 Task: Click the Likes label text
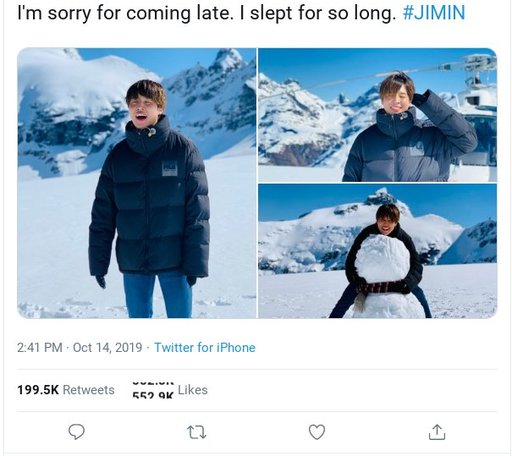coord(193,390)
